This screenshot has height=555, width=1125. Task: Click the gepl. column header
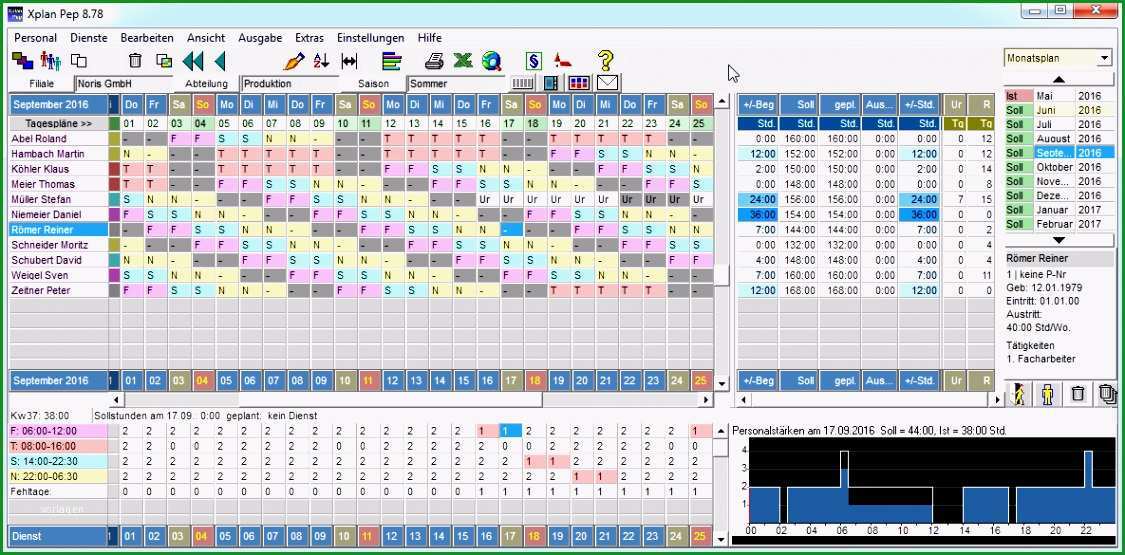[x=839, y=105]
